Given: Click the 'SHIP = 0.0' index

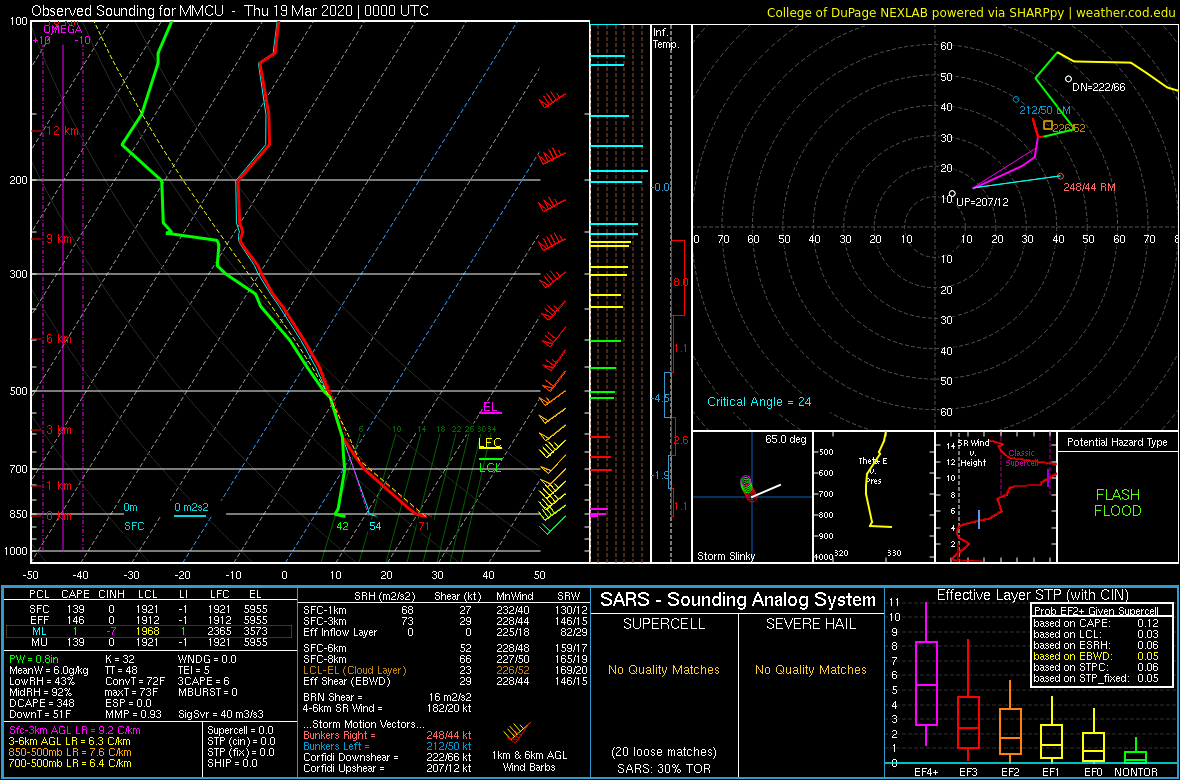Looking at the screenshot, I should [235, 762].
